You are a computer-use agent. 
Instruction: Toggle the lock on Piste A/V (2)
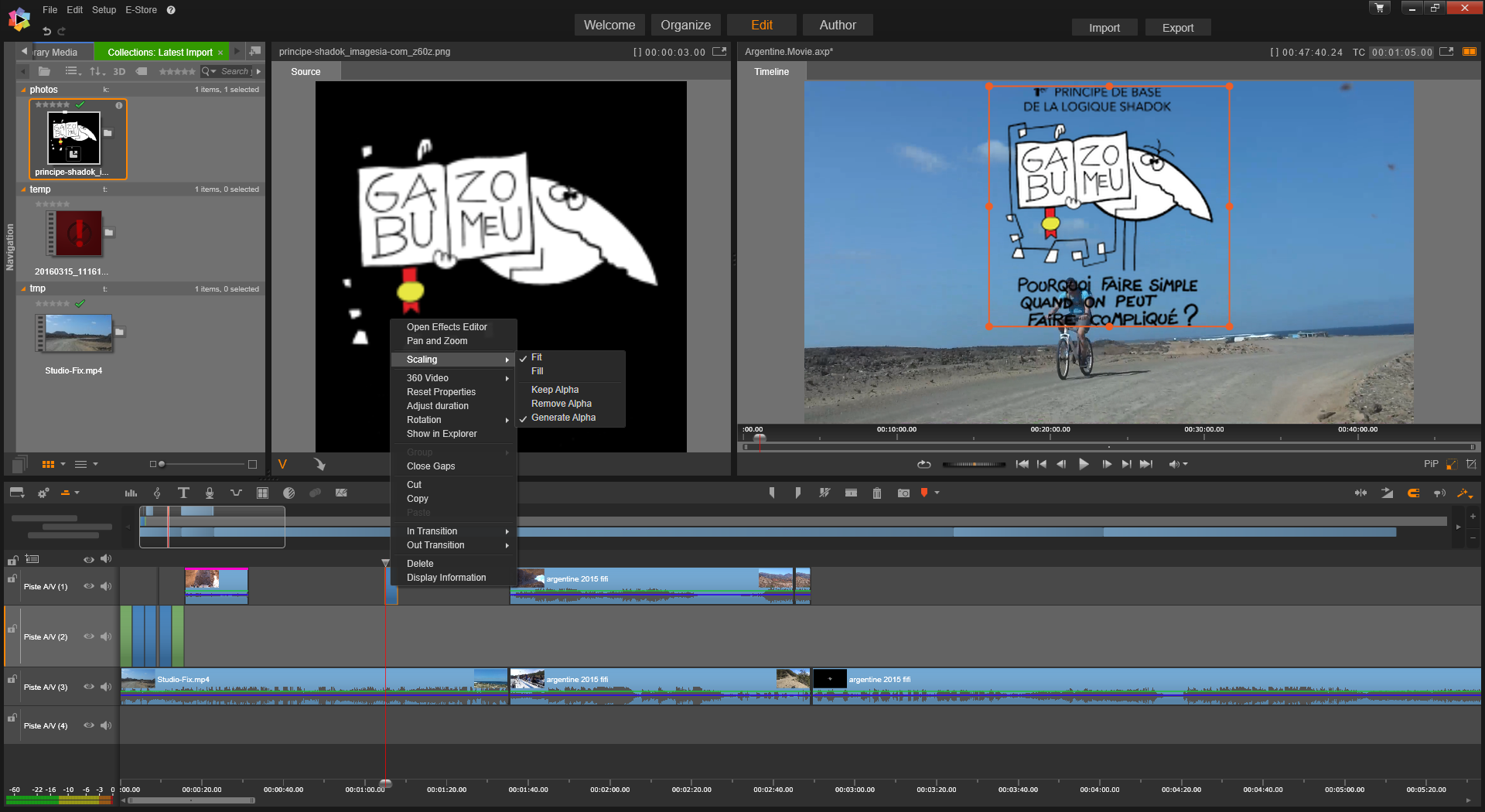click(x=12, y=629)
